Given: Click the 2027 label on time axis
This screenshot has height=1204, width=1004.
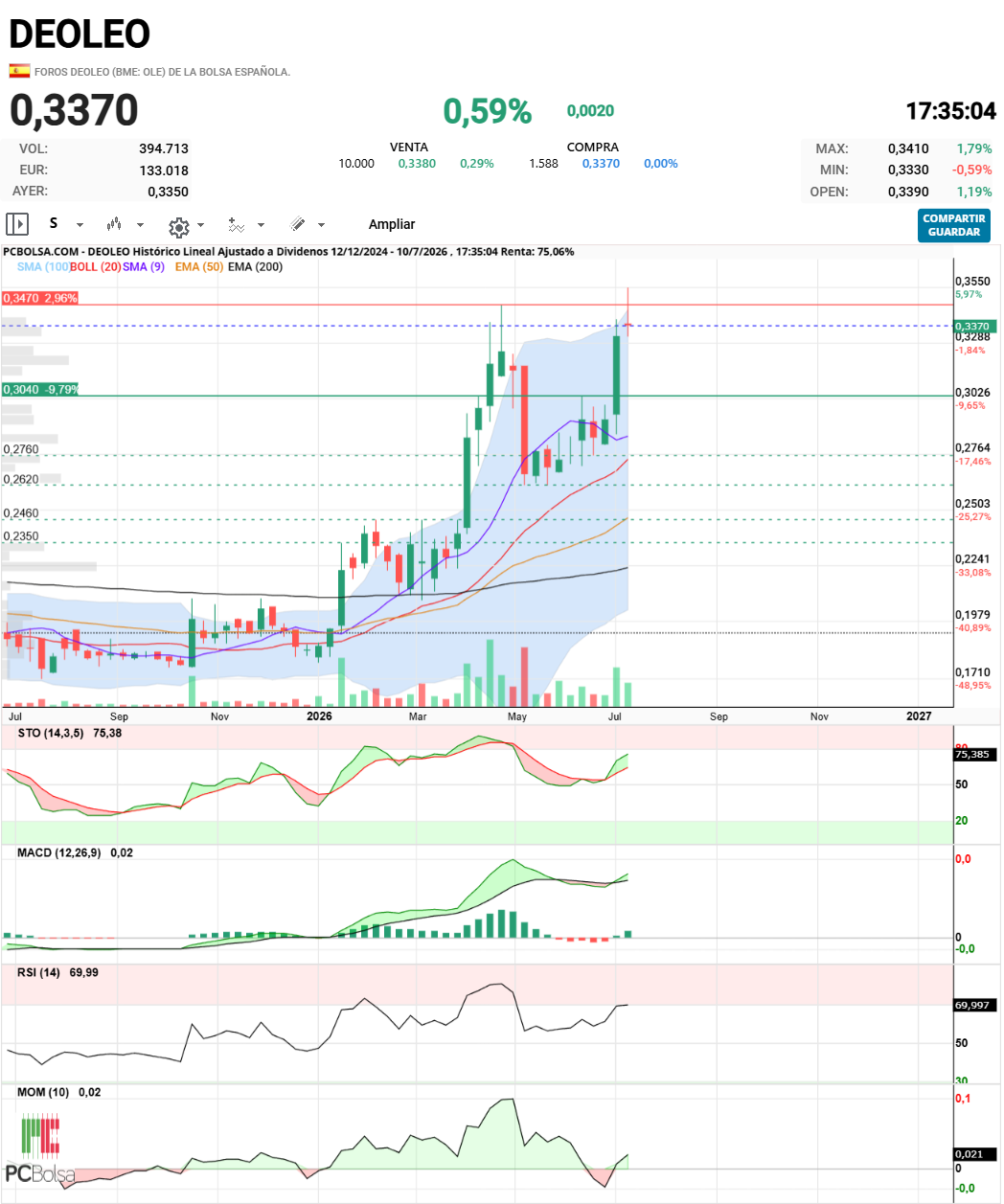Looking at the screenshot, I should point(919,716).
